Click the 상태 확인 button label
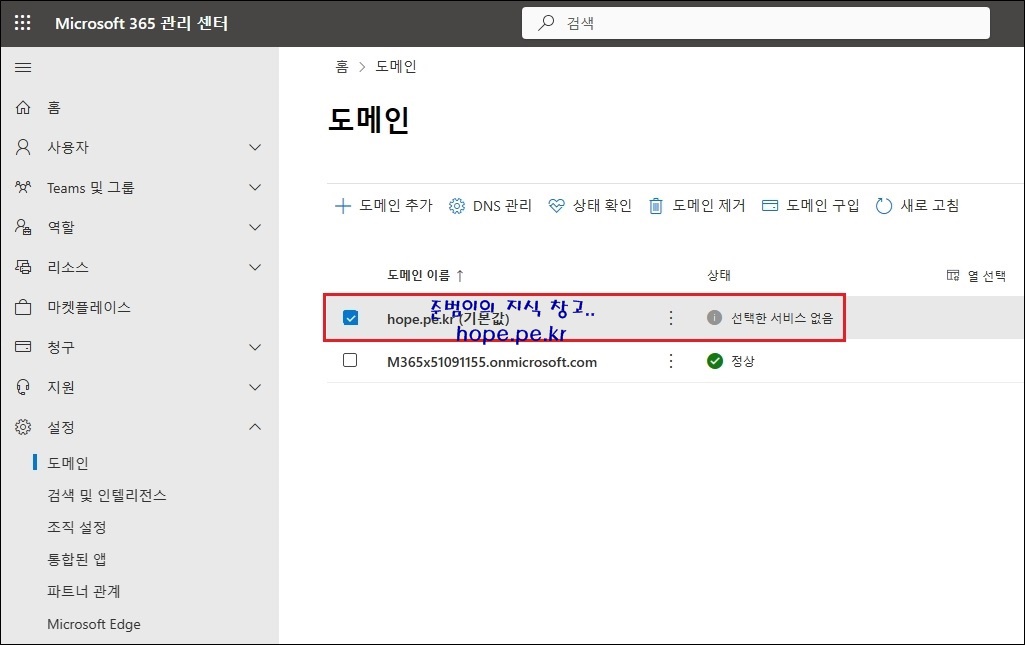The width and height of the screenshot is (1025, 645). click(602, 206)
